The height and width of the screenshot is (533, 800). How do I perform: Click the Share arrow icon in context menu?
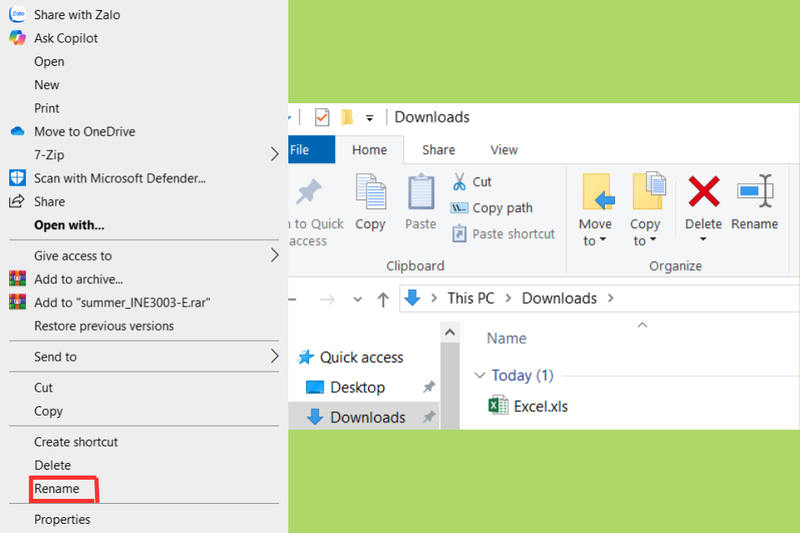click(17, 201)
